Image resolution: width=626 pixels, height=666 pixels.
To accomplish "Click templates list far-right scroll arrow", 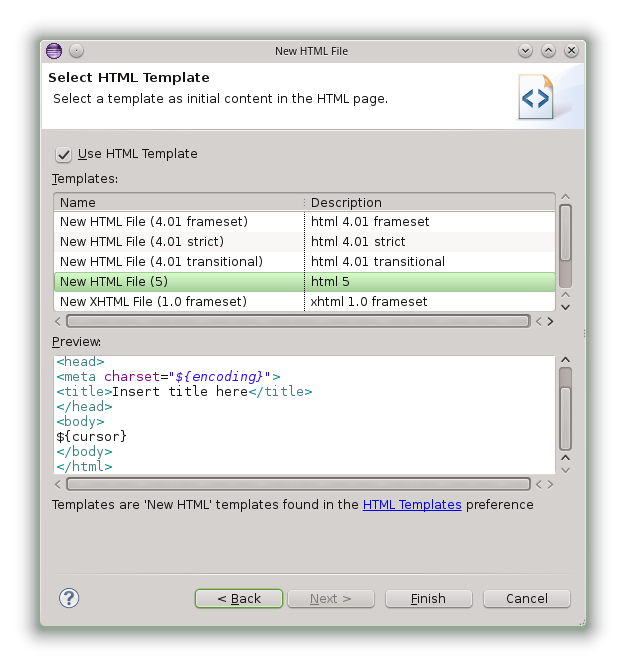I will pos(550,322).
